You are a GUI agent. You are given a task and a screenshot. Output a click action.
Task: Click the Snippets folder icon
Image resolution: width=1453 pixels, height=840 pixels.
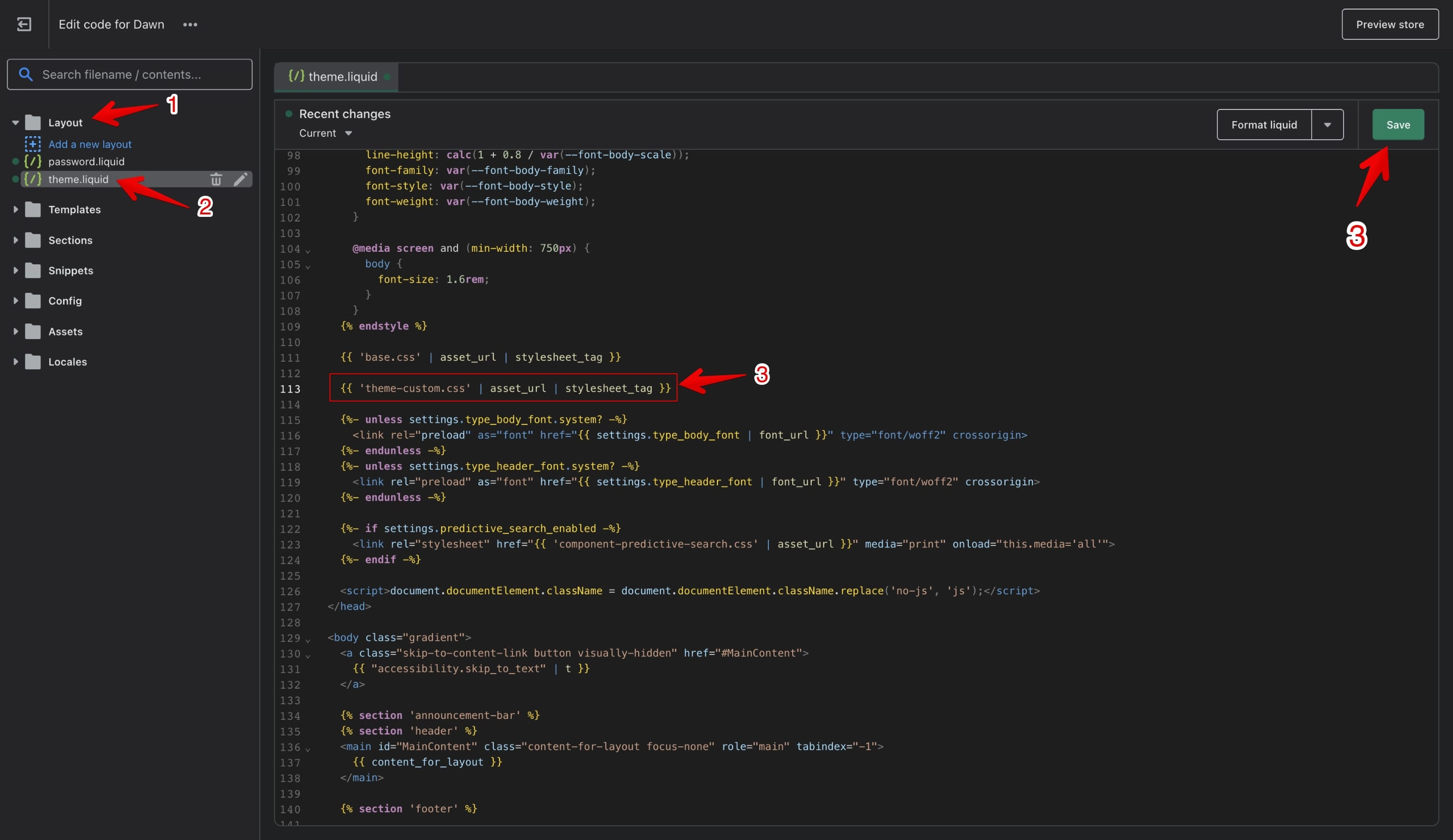(33, 270)
